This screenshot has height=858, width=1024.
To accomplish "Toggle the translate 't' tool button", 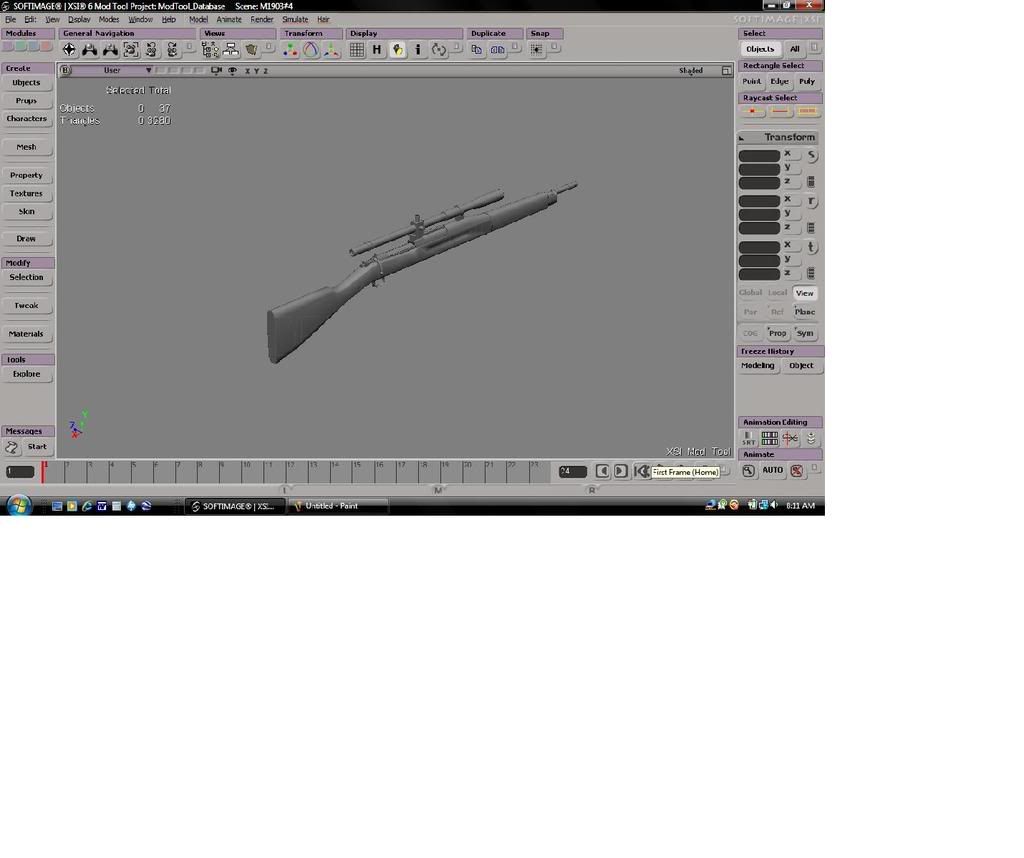I will (811, 247).
